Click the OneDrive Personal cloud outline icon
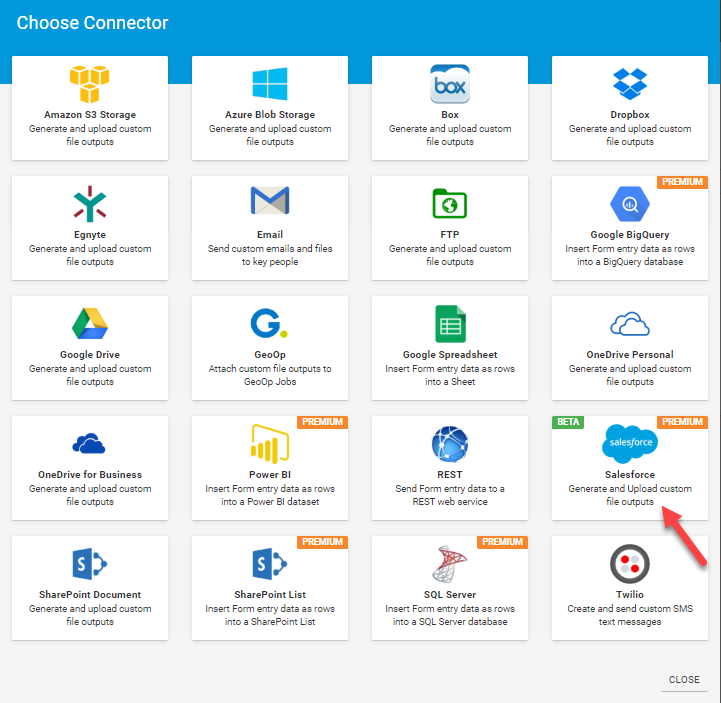721x703 pixels. [x=630, y=324]
